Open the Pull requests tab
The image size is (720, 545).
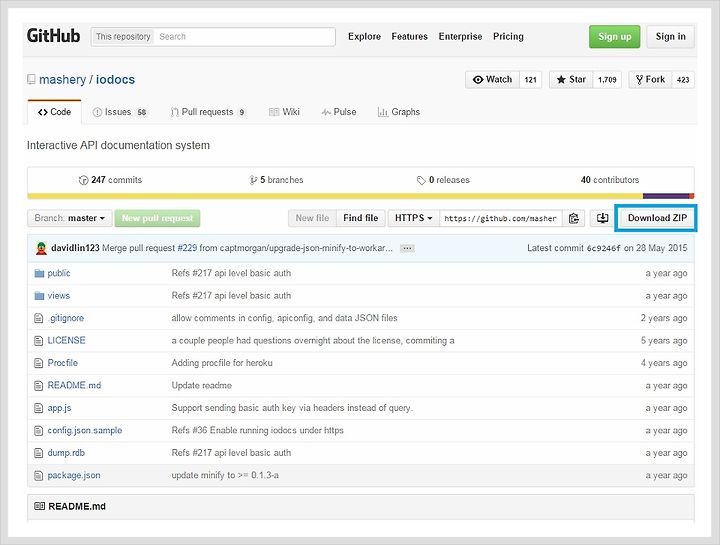tap(208, 112)
